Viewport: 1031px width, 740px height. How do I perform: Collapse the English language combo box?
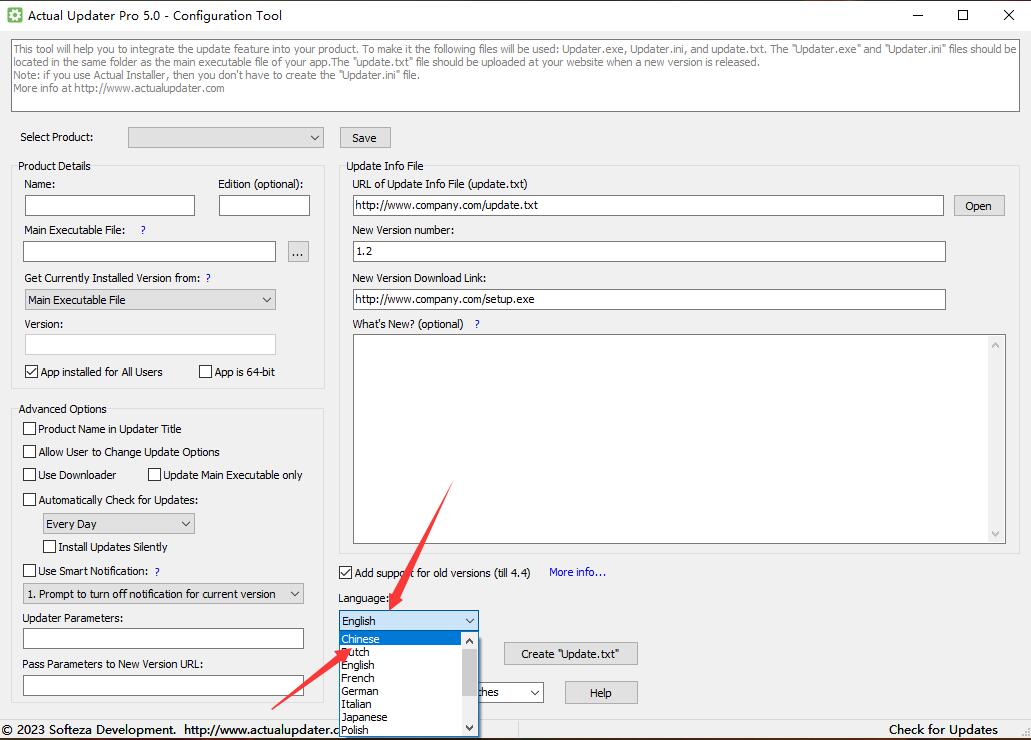pos(408,620)
